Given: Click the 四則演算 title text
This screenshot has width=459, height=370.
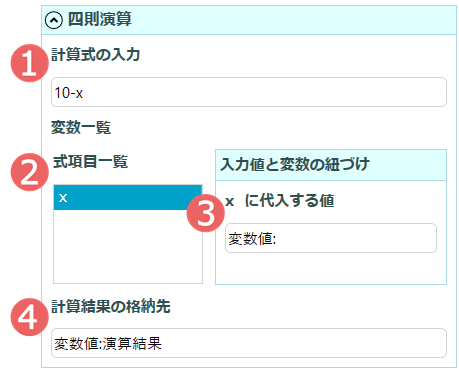Looking at the screenshot, I should coord(100,19).
